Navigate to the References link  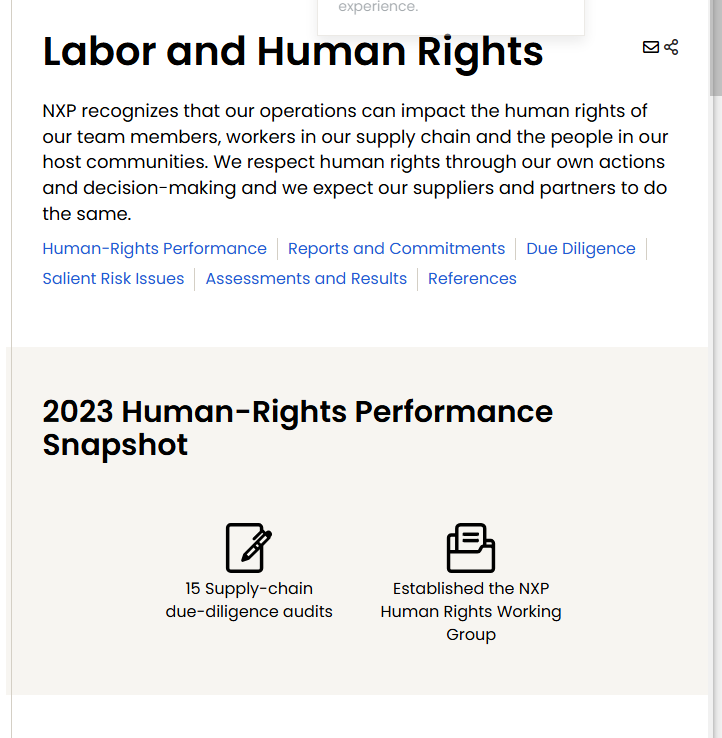(x=472, y=279)
